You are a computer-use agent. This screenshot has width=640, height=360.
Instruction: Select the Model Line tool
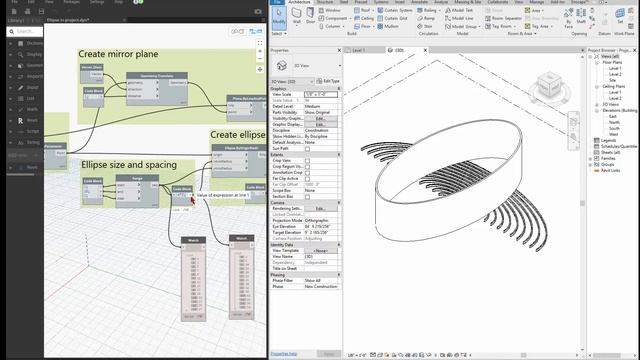coord(459,18)
